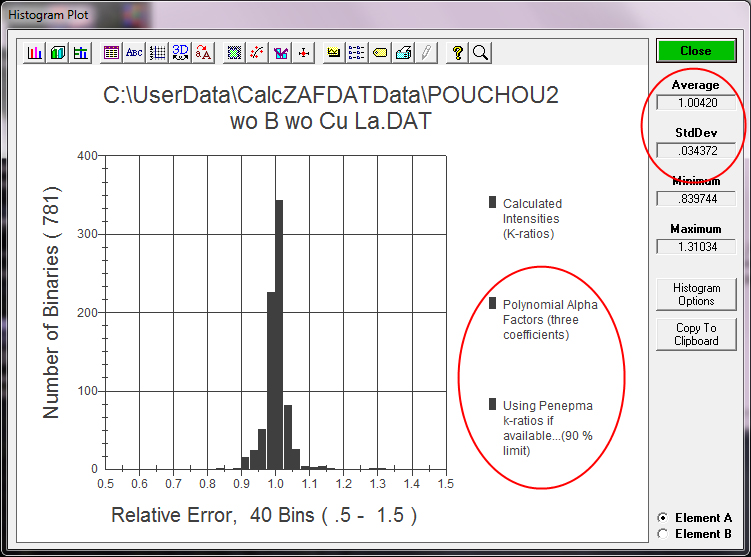The width and height of the screenshot is (751, 557).
Task: Click the yellow question mark help icon
Action: (x=457, y=53)
